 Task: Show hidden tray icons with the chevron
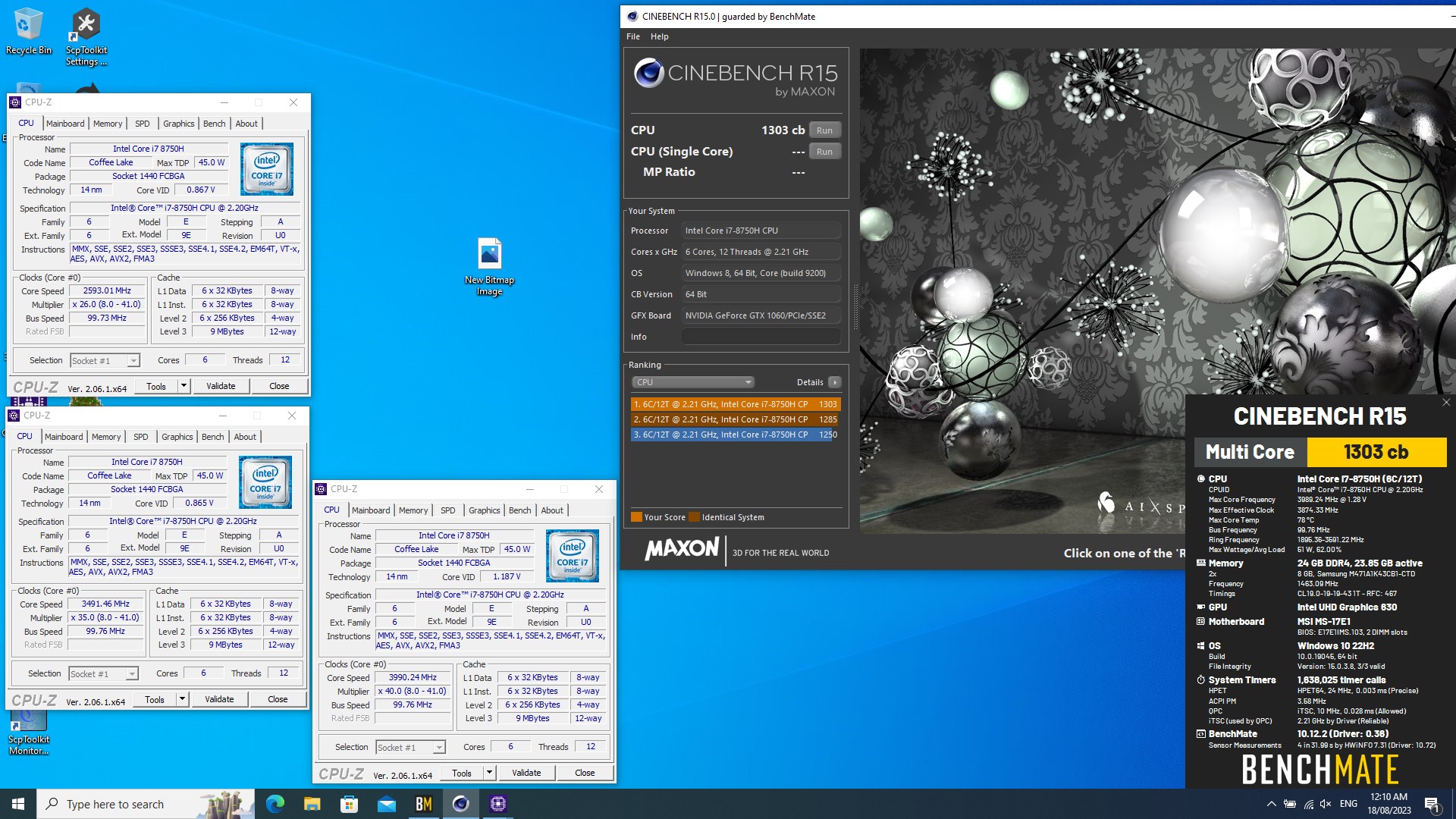point(1271,804)
